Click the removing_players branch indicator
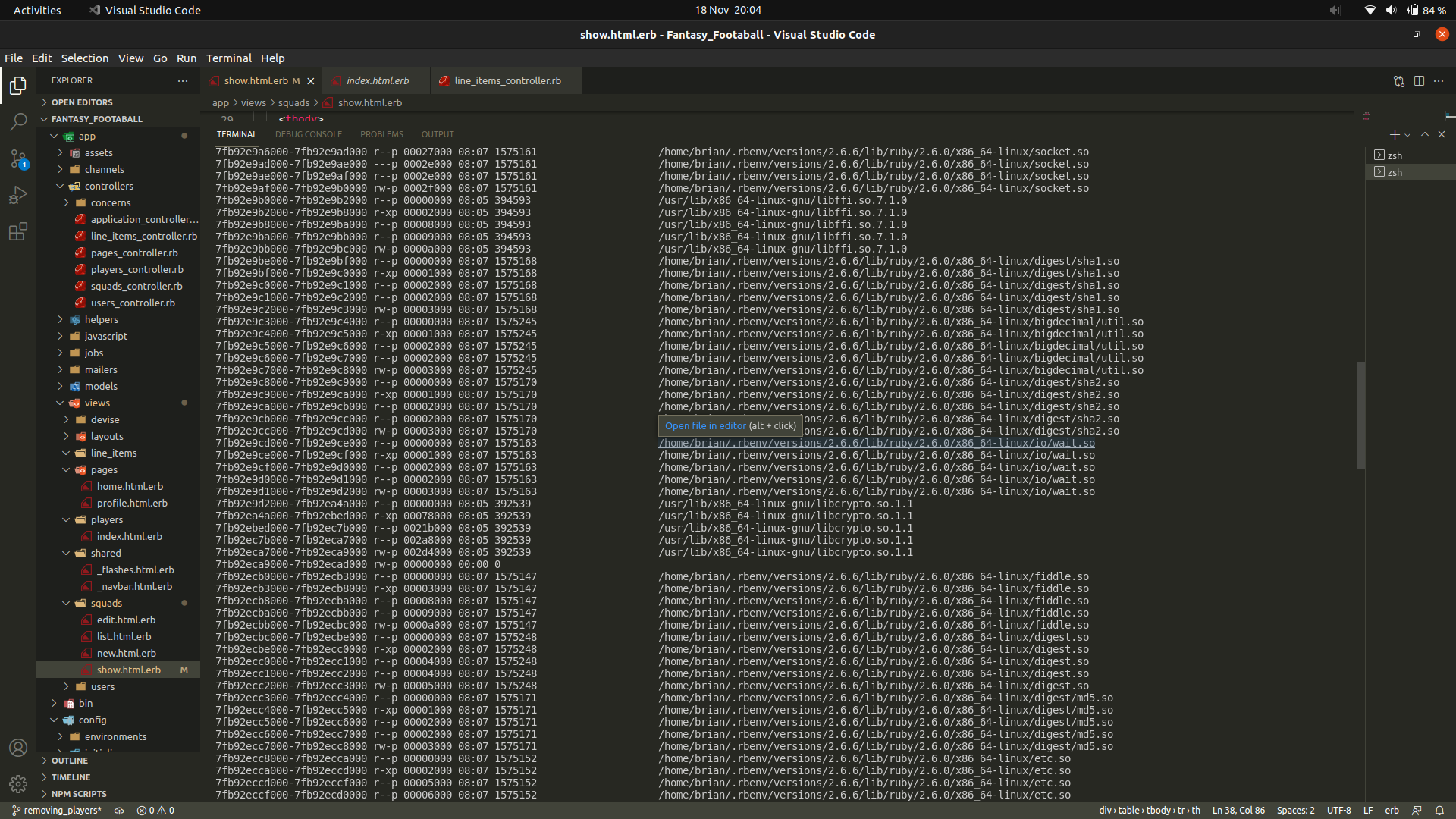 [x=57, y=811]
